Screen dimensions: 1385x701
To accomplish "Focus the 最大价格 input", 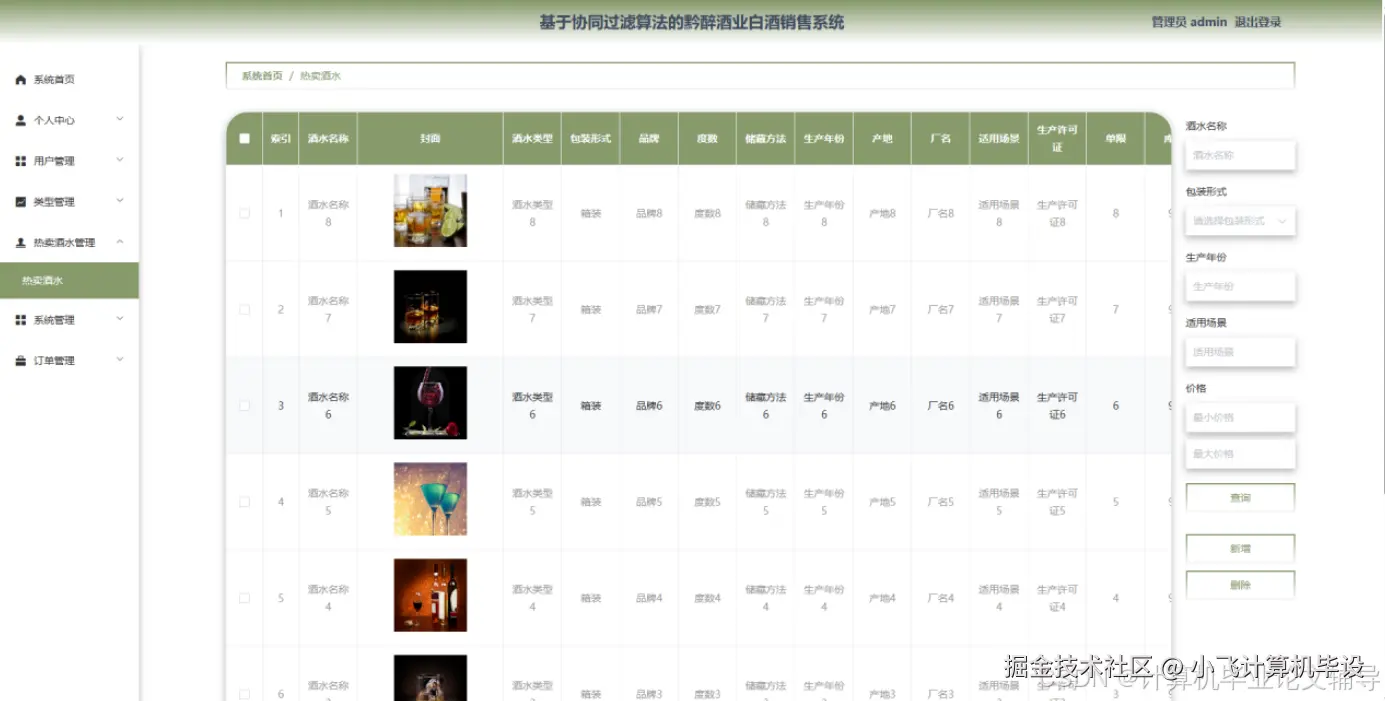I will (x=1240, y=454).
